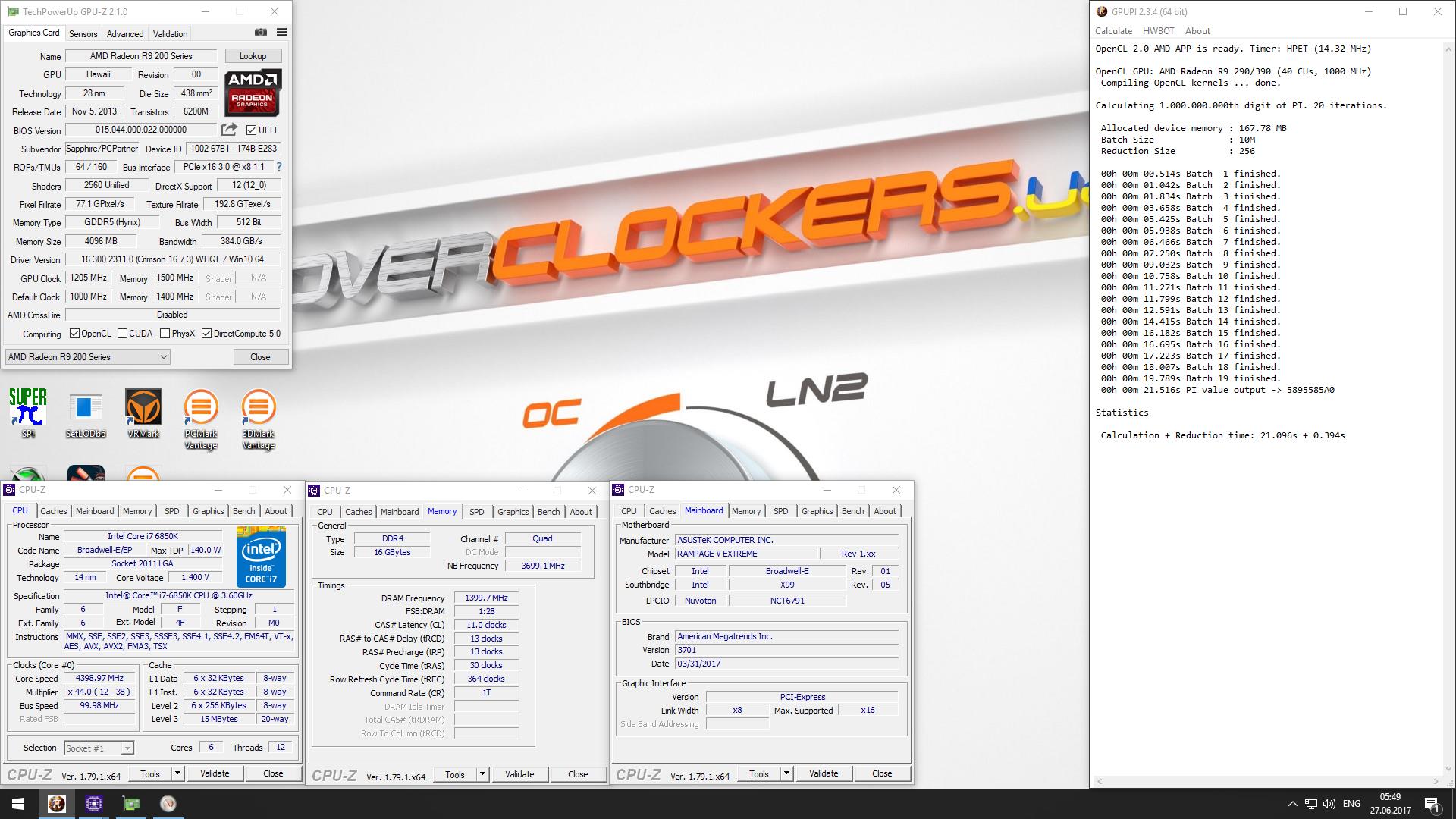Open the volume tray icon
This screenshot has width=1456, height=819.
point(1329,804)
